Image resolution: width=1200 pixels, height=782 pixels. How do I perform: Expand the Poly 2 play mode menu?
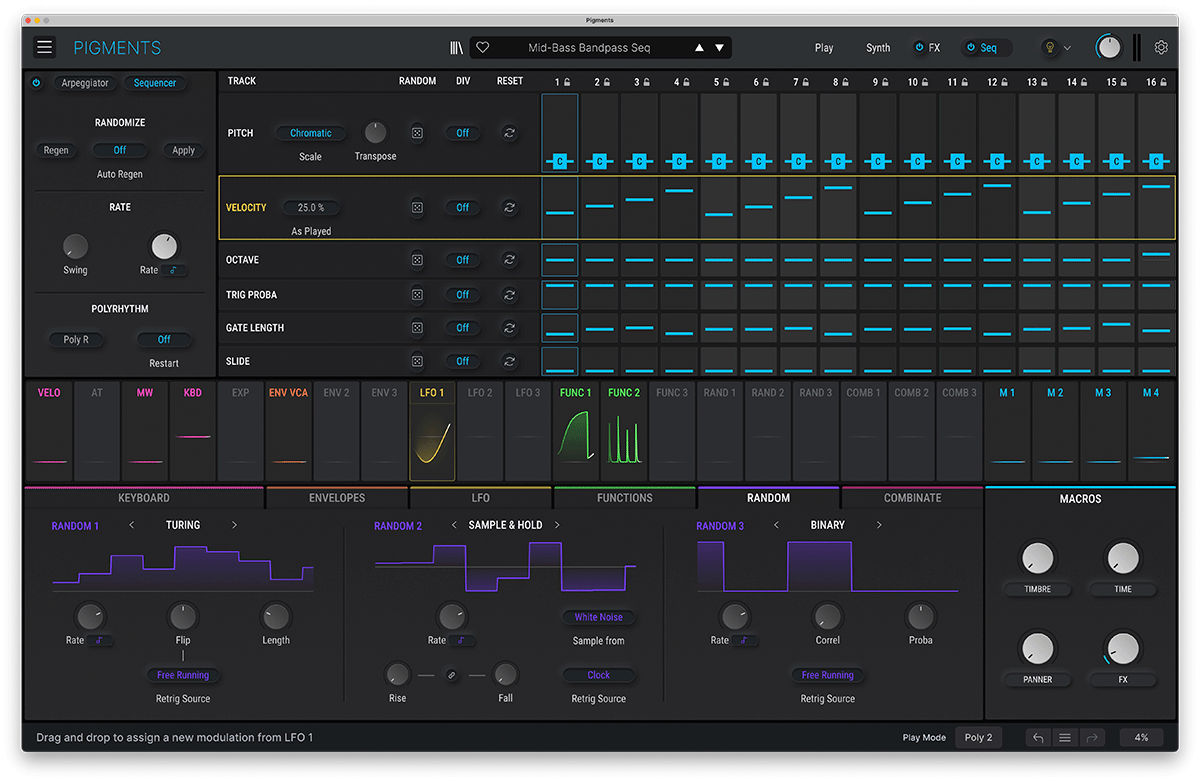point(978,738)
